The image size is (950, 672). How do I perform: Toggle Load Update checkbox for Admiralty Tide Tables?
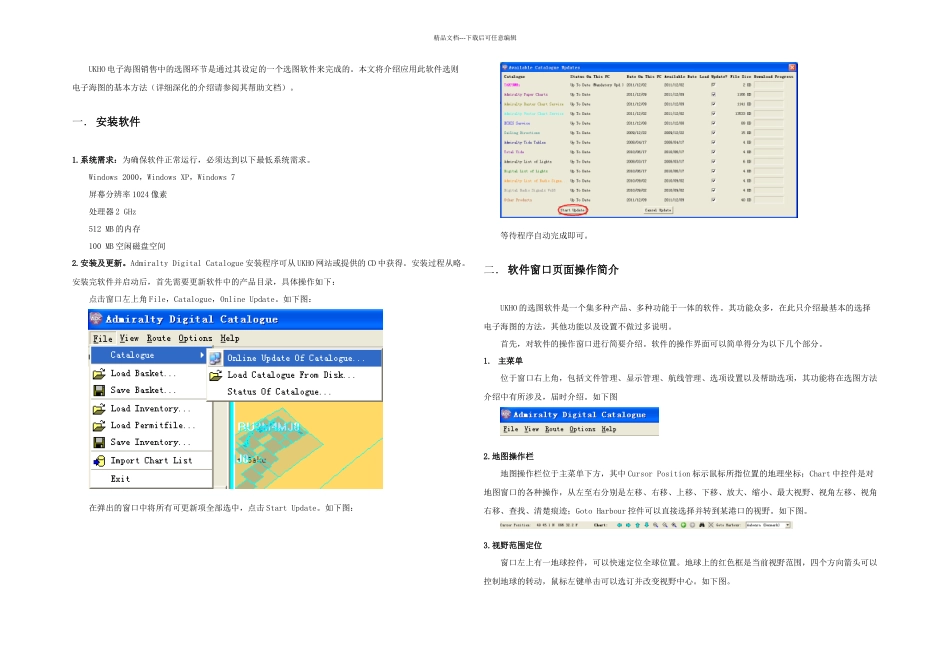(x=713, y=142)
